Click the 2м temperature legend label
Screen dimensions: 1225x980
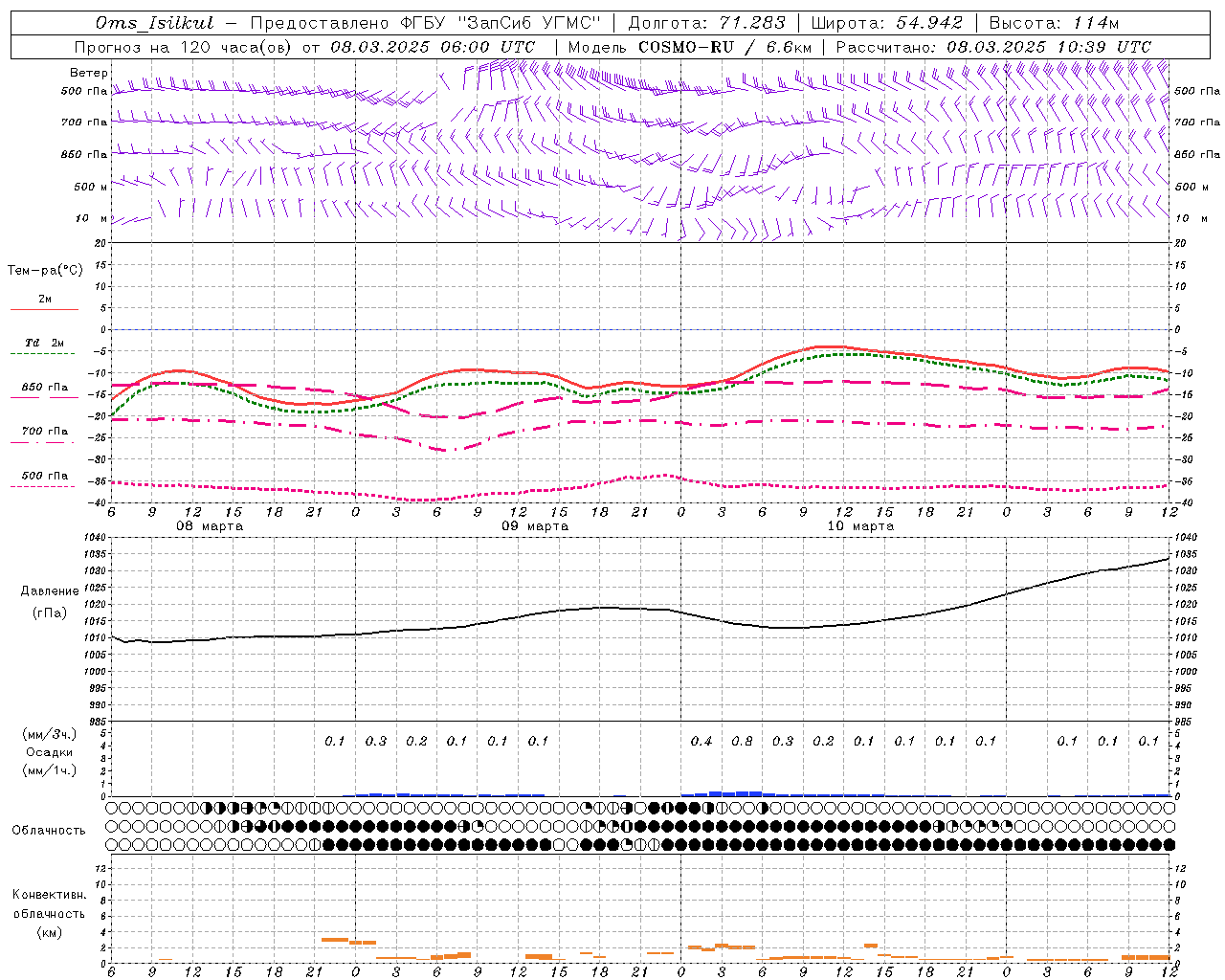click(x=45, y=300)
